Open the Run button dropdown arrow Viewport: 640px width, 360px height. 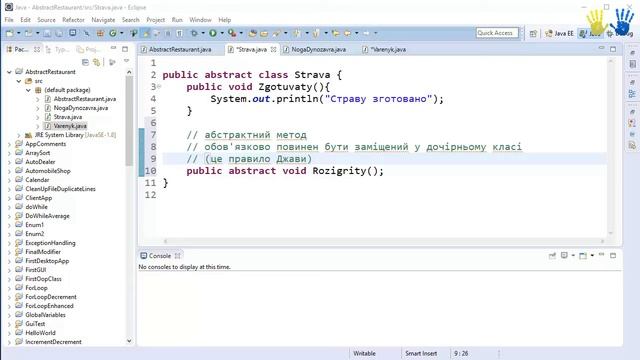click(x=222, y=33)
